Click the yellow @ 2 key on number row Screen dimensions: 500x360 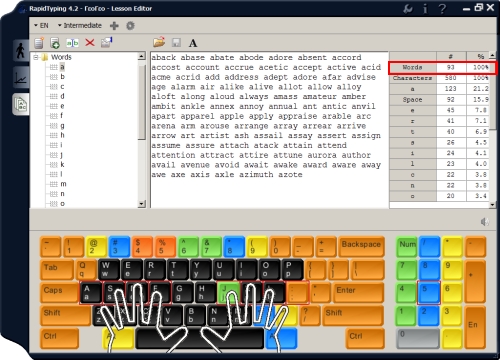(x=96, y=247)
